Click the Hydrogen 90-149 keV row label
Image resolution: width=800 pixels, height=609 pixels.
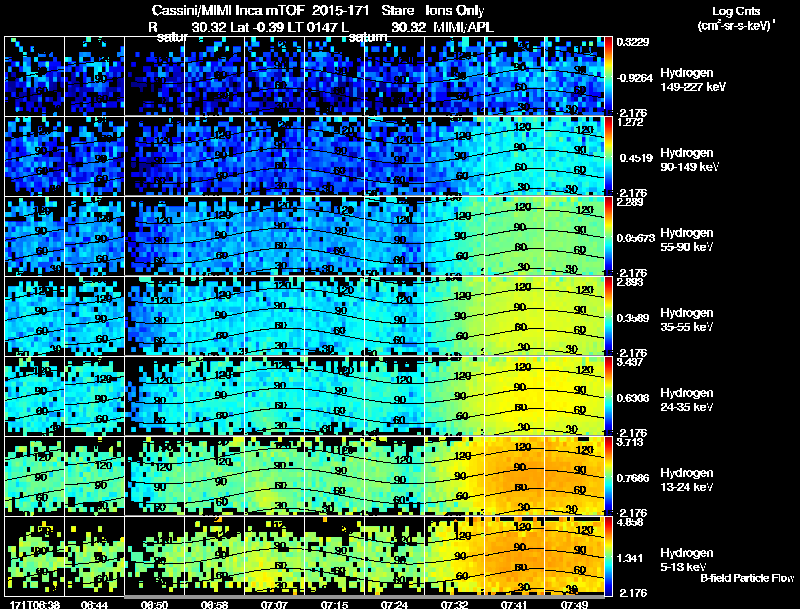690,160
